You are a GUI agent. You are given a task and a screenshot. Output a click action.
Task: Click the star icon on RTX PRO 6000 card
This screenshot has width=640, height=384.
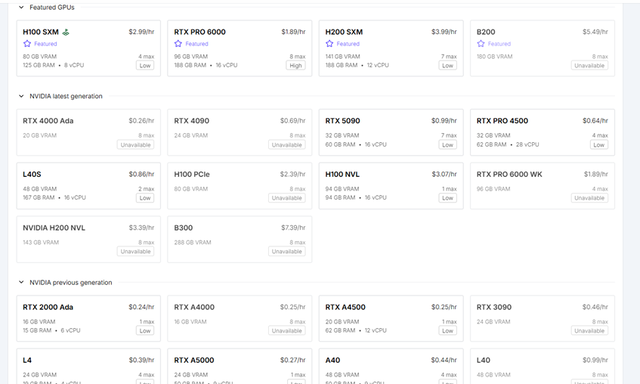click(x=178, y=44)
